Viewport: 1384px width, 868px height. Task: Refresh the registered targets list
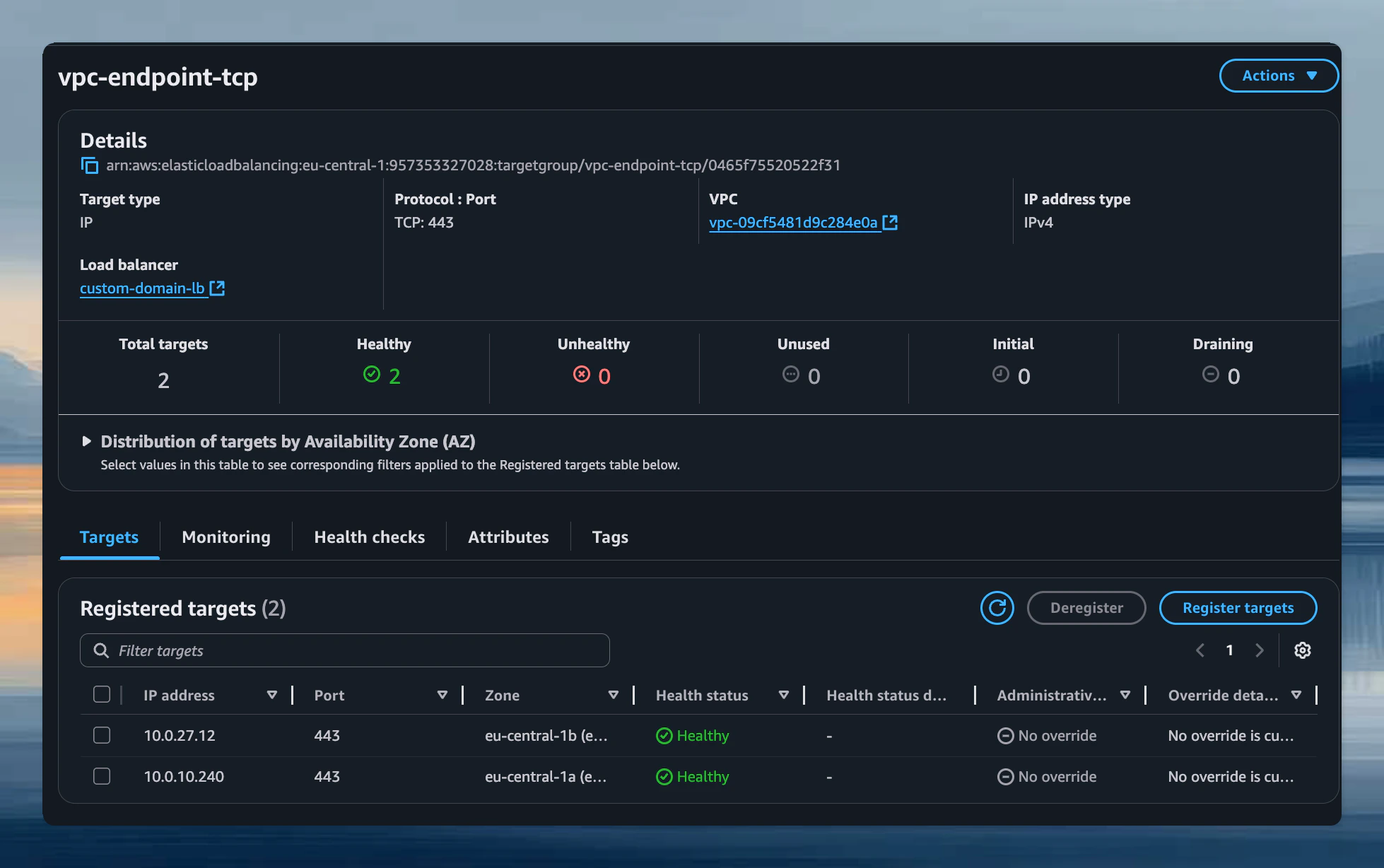997,608
